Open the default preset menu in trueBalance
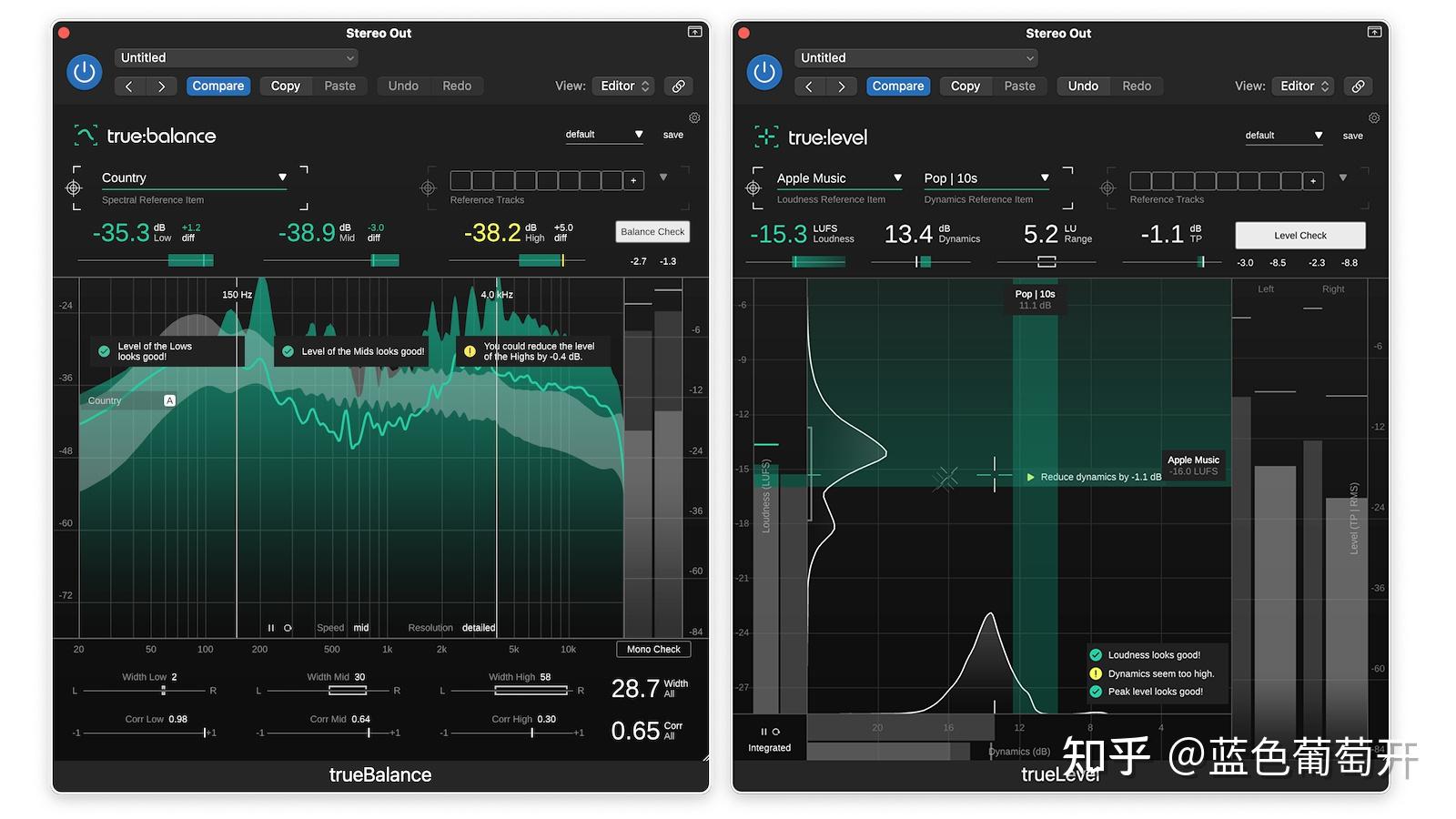The width and height of the screenshot is (1456, 819). [604, 134]
